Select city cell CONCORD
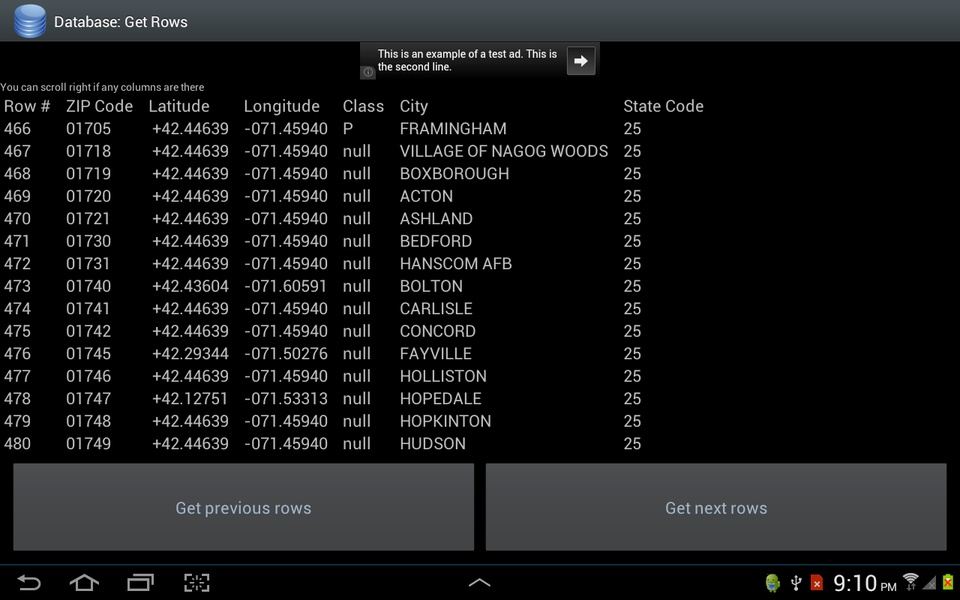This screenshot has width=960, height=600. click(x=437, y=331)
